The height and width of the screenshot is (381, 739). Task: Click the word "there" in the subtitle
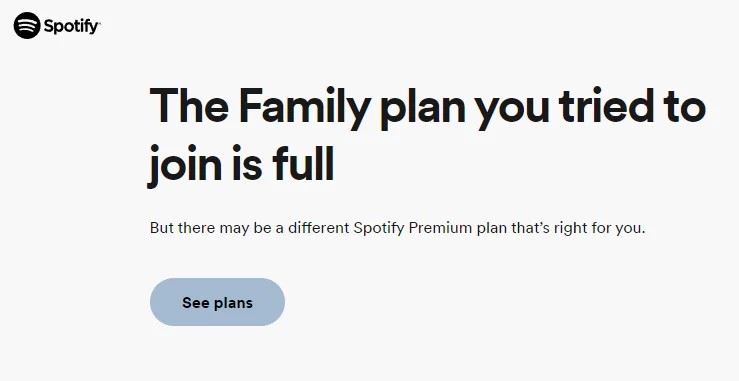[195, 228]
